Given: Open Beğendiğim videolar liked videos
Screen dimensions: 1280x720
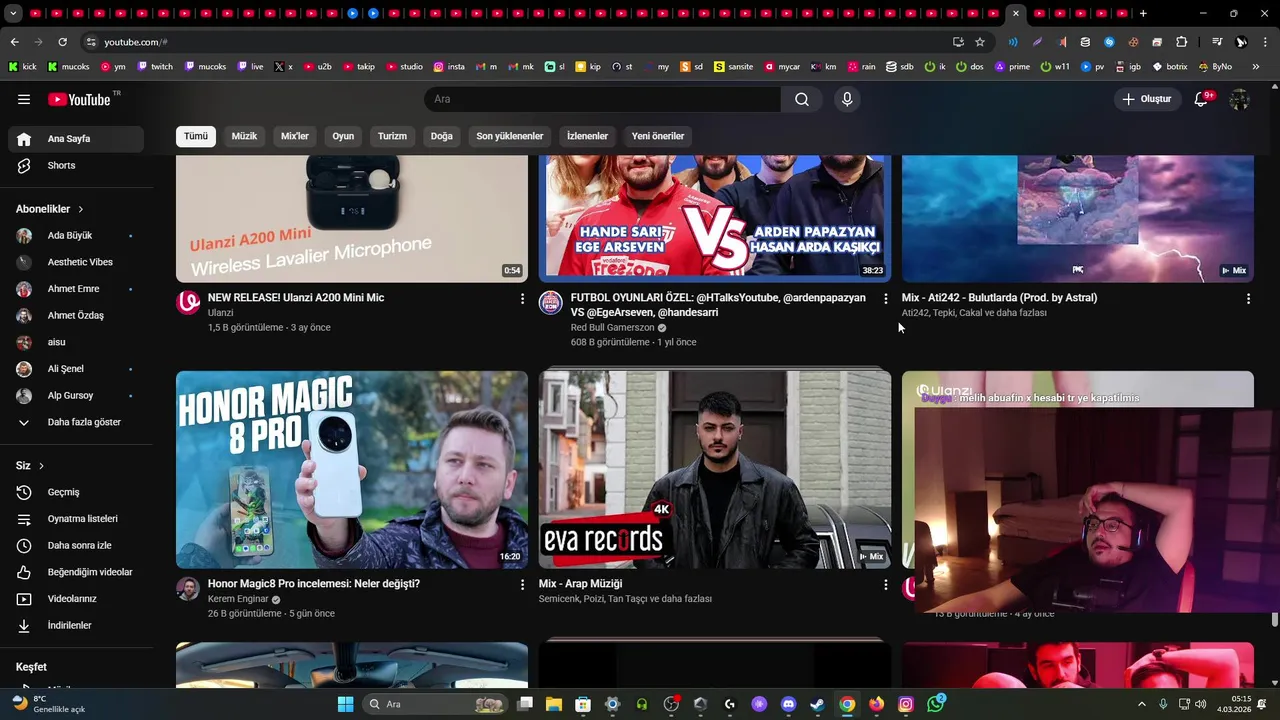Looking at the screenshot, I should tap(76, 572).
